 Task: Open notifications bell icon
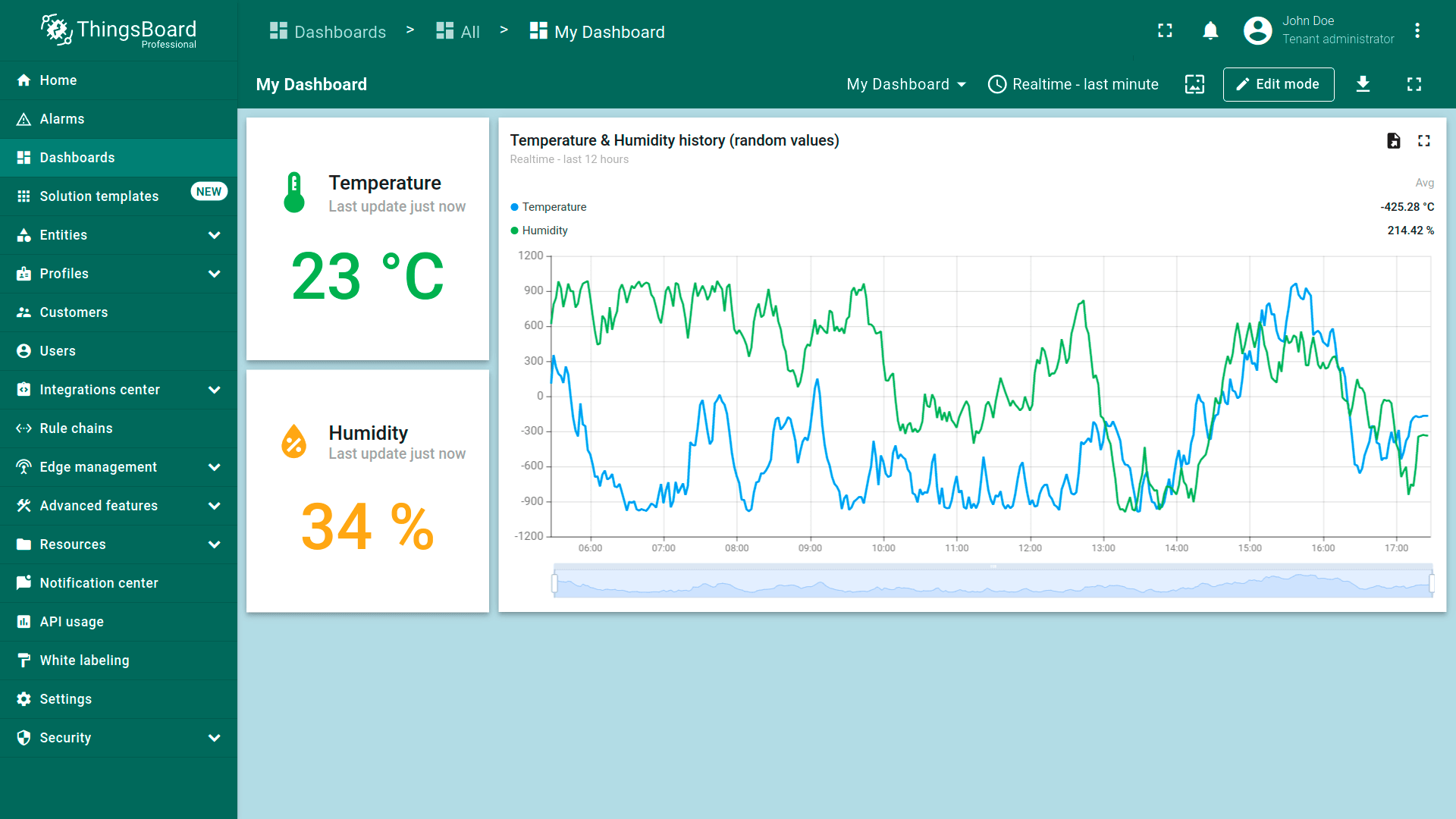pyautogui.click(x=1210, y=31)
